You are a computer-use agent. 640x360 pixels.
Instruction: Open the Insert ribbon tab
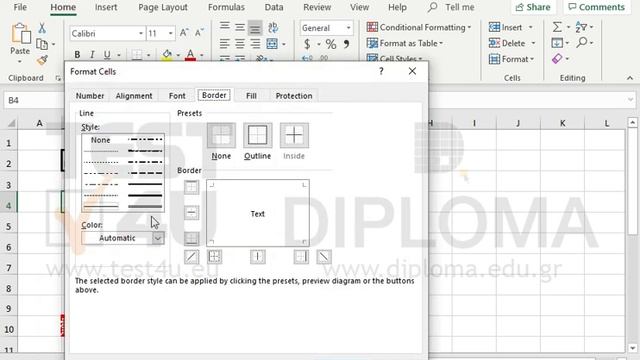pos(106,7)
